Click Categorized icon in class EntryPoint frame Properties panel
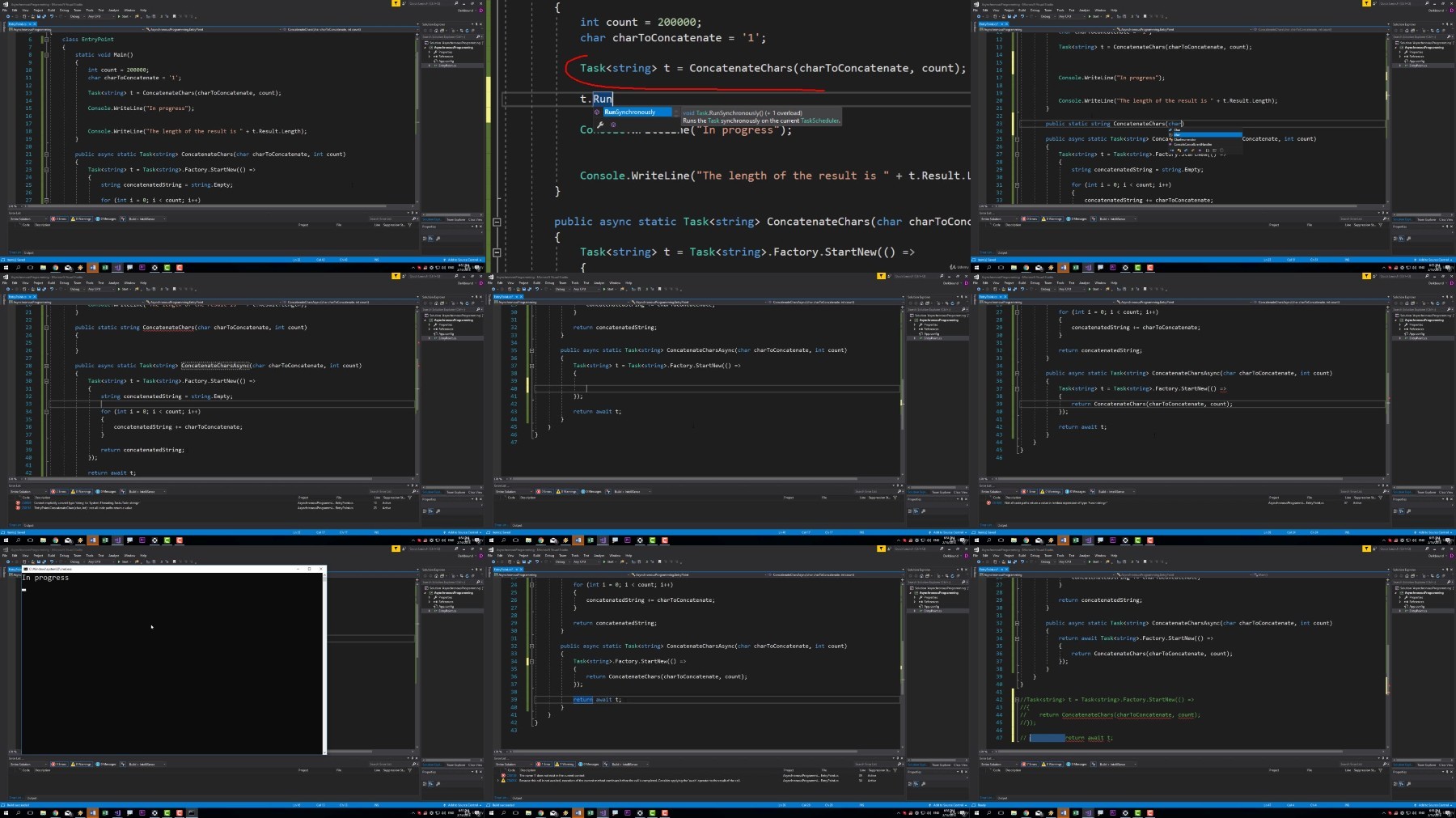The image size is (1456, 818). click(424, 239)
